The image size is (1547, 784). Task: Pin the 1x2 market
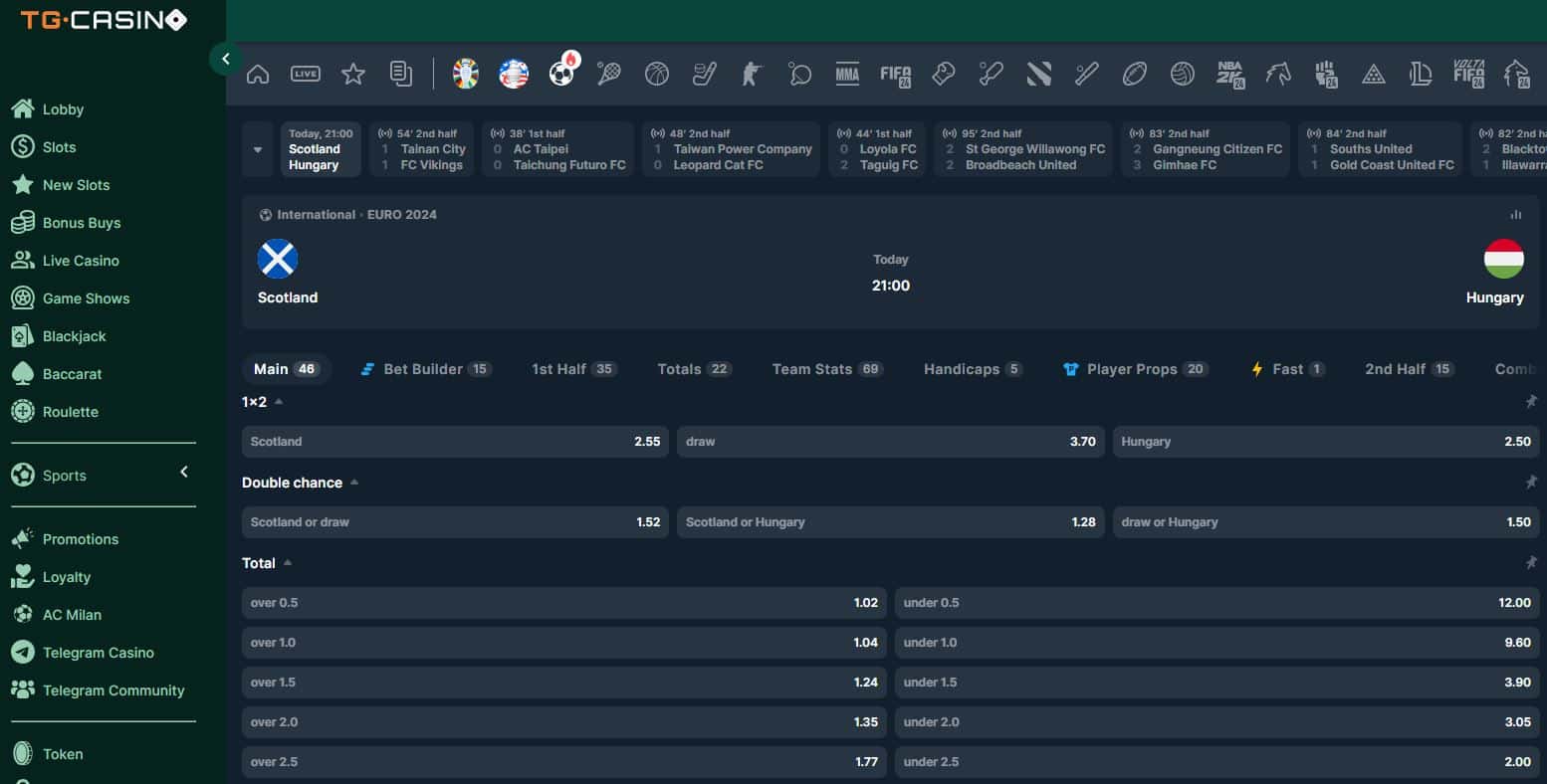[x=1531, y=401]
